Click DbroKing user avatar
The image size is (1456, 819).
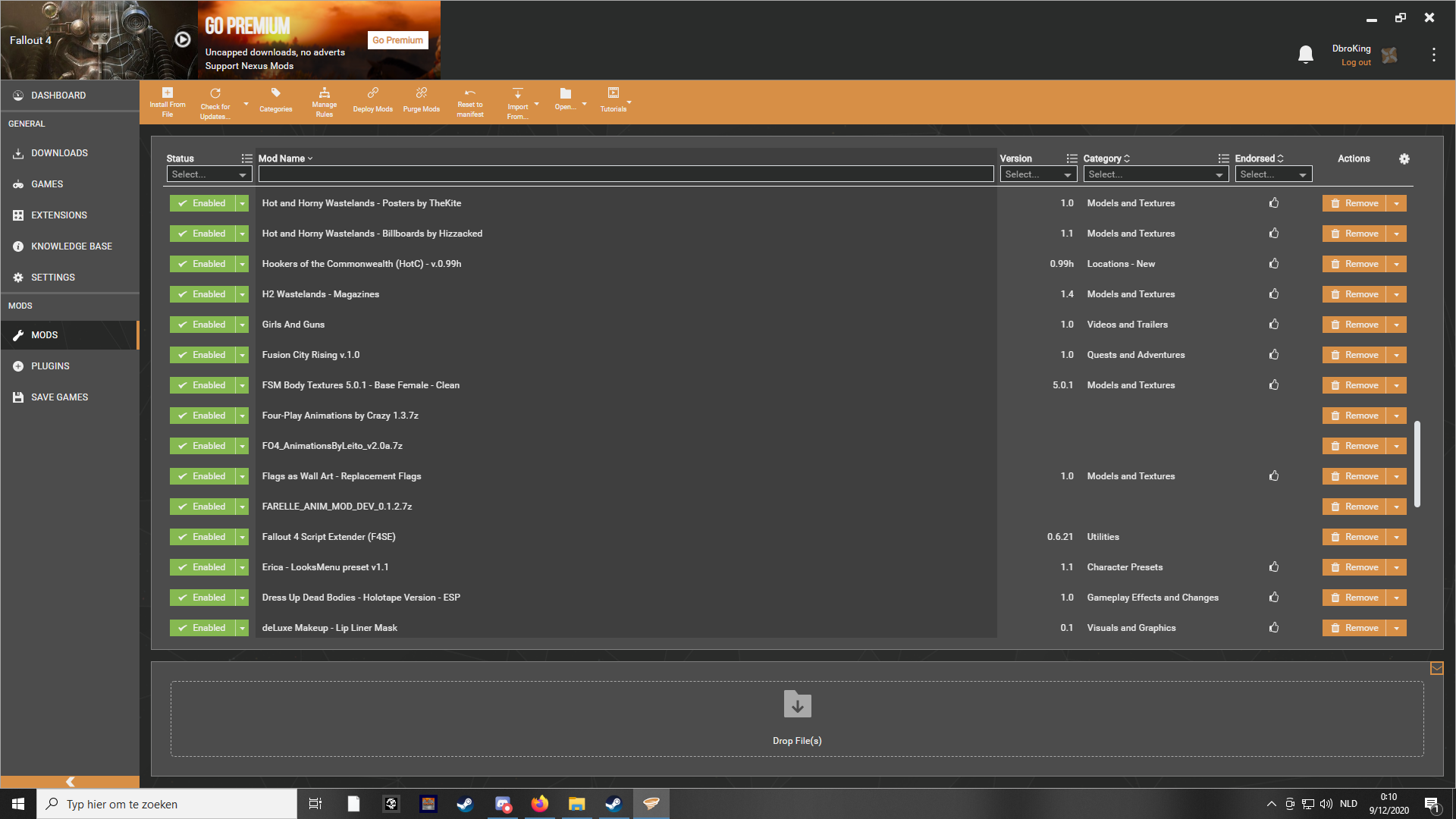(x=1389, y=55)
